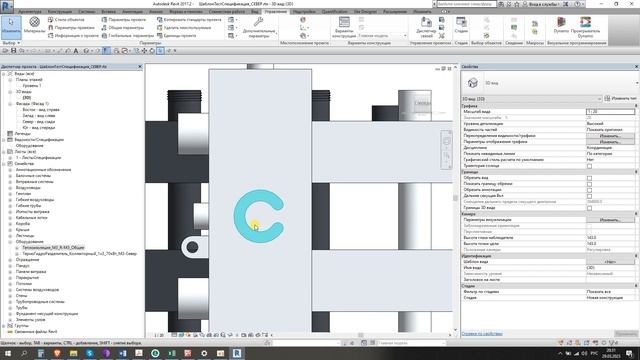
Task: Click the Revit icon on the taskbar
Action: (237, 353)
